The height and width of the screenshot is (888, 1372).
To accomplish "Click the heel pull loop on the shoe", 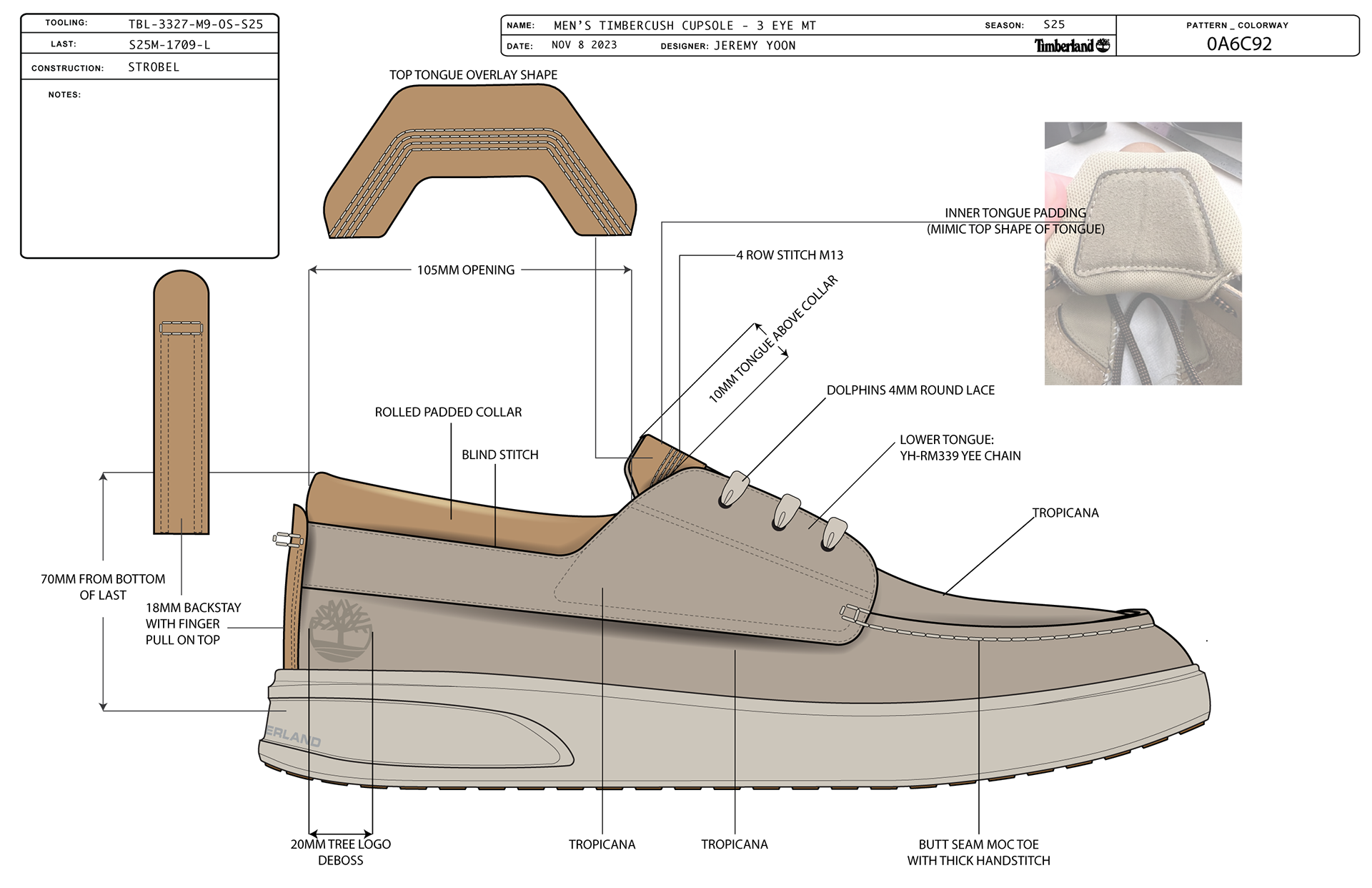I will [x=289, y=540].
